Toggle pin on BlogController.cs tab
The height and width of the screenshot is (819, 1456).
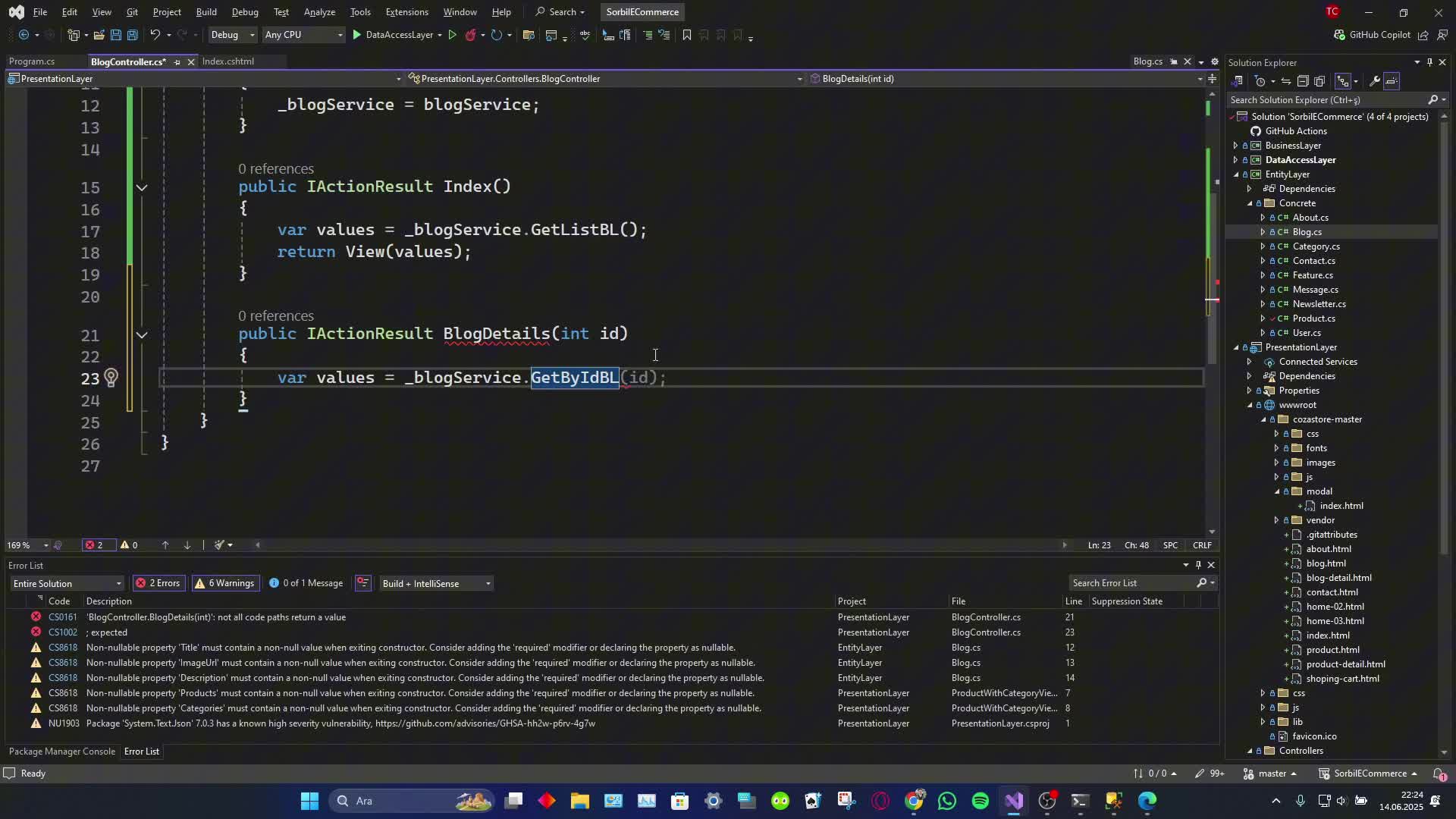click(177, 62)
